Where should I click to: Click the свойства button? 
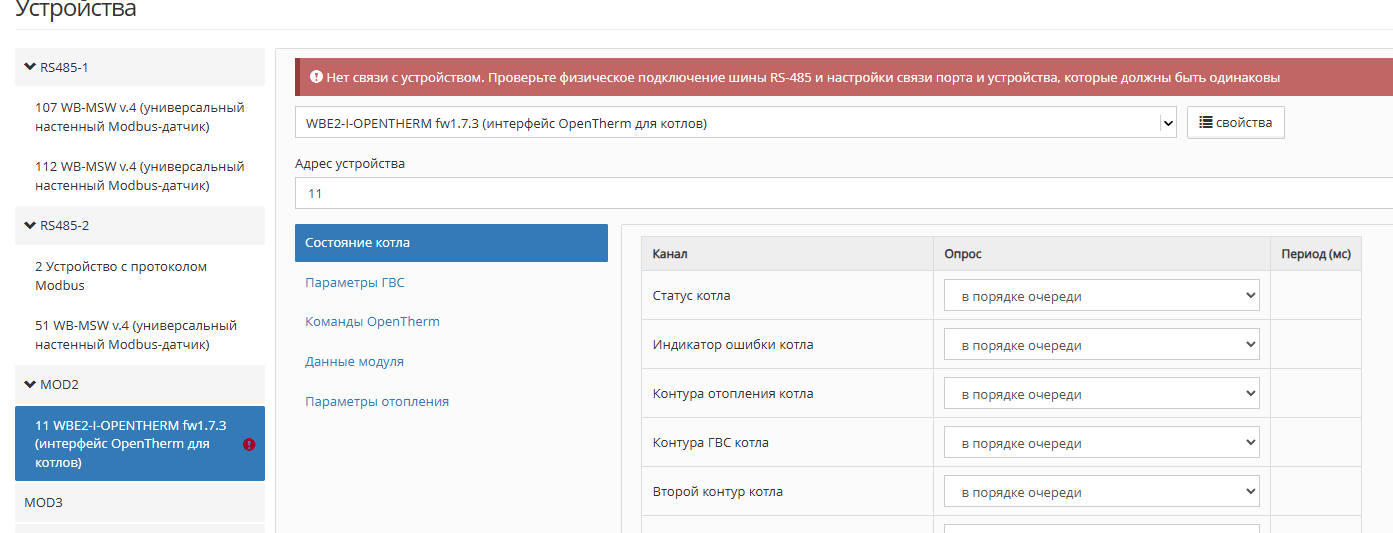pos(1236,122)
